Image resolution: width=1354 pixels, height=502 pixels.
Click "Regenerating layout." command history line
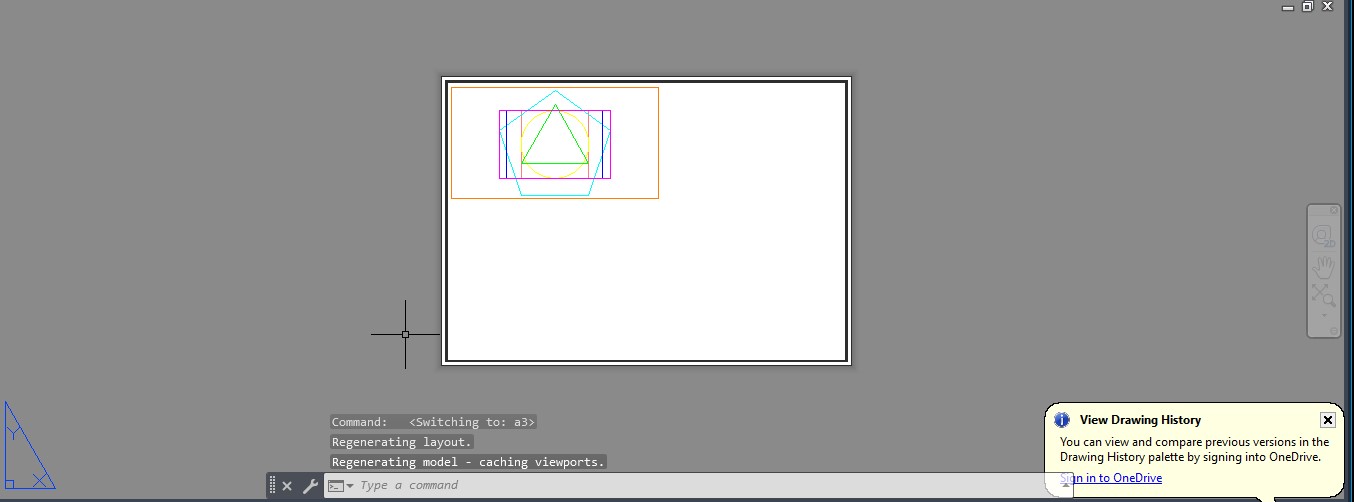pyautogui.click(x=402, y=442)
